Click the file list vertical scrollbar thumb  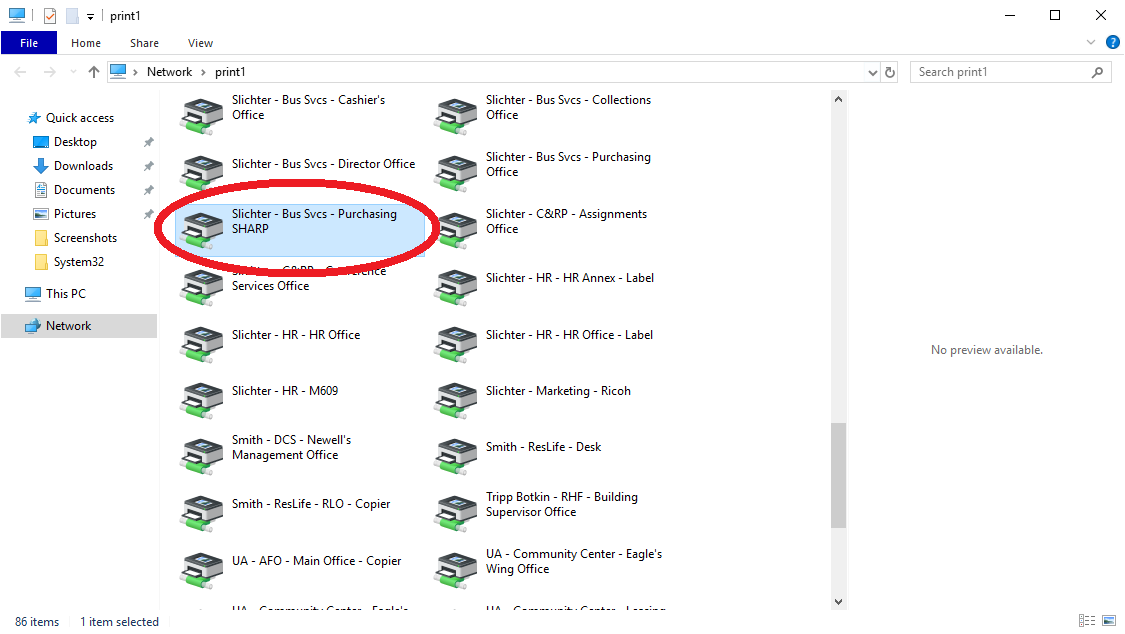pyautogui.click(x=838, y=476)
